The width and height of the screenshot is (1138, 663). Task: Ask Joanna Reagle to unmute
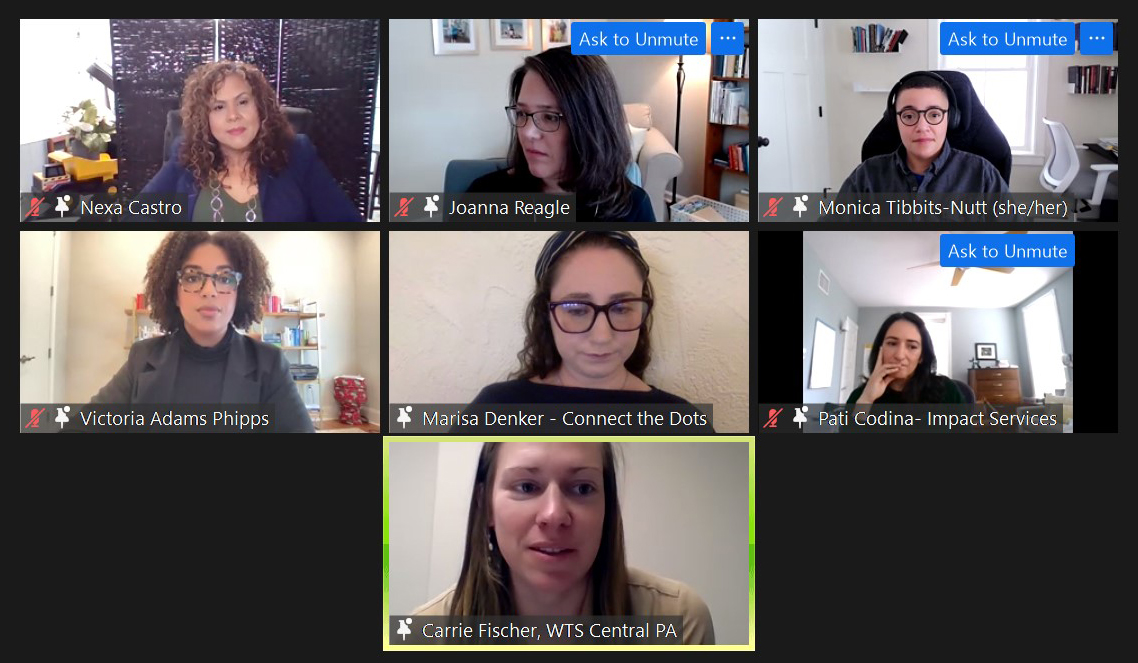coord(639,38)
